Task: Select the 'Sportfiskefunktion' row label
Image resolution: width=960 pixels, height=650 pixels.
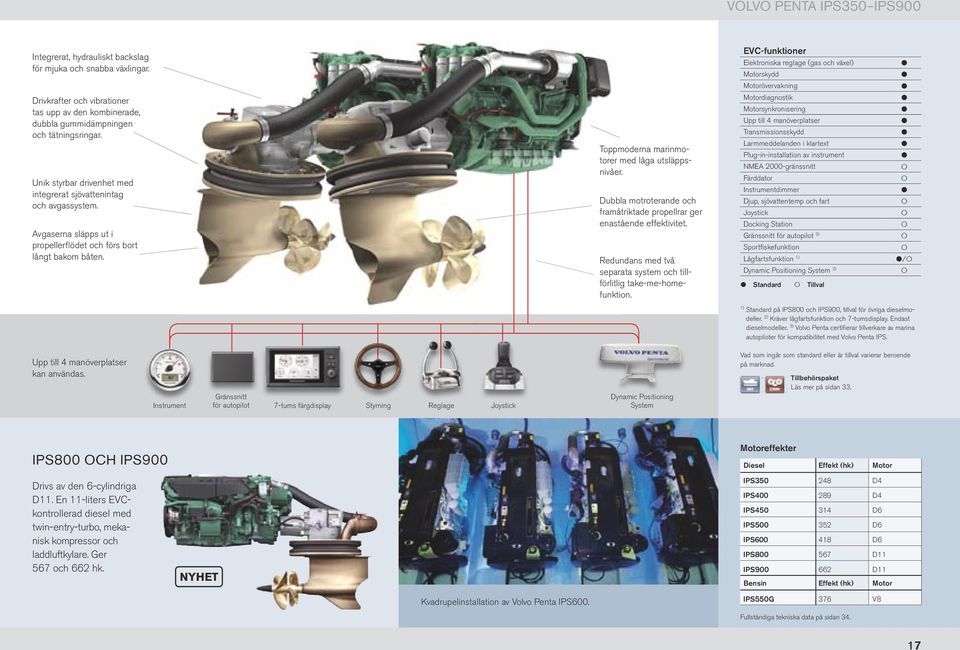Action: (x=771, y=247)
